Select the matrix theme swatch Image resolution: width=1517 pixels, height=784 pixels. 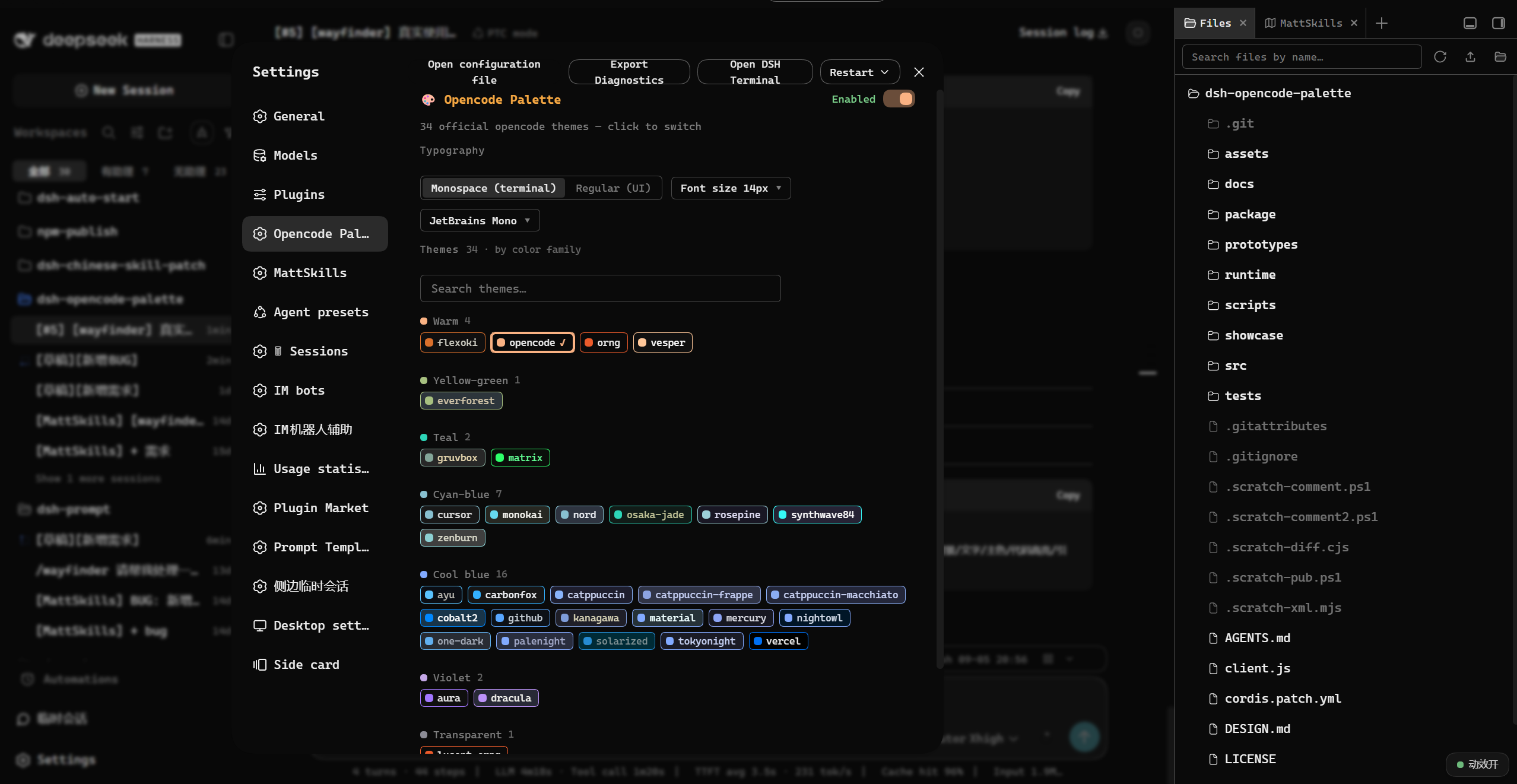(520, 458)
